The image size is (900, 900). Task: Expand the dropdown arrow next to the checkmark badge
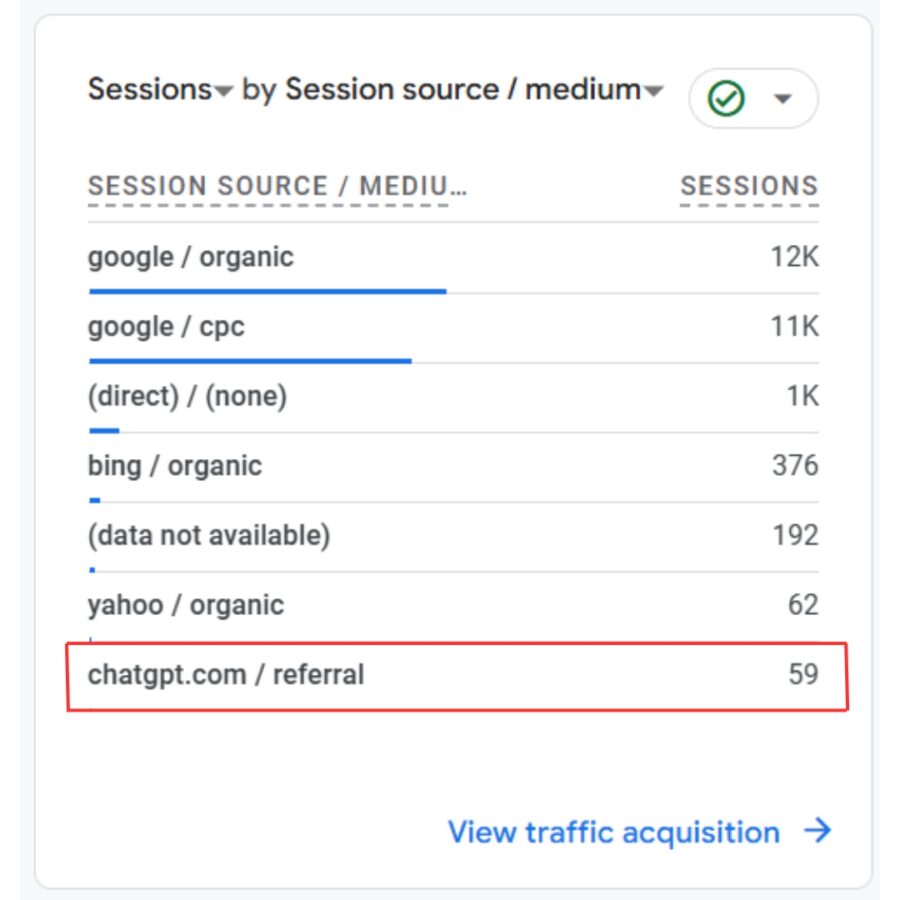pyautogui.click(x=782, y=97)
